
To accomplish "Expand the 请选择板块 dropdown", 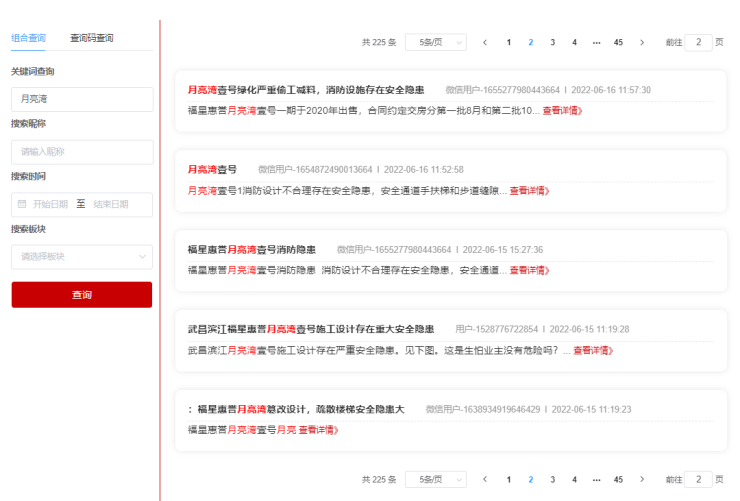I will [x=82, y=257].
